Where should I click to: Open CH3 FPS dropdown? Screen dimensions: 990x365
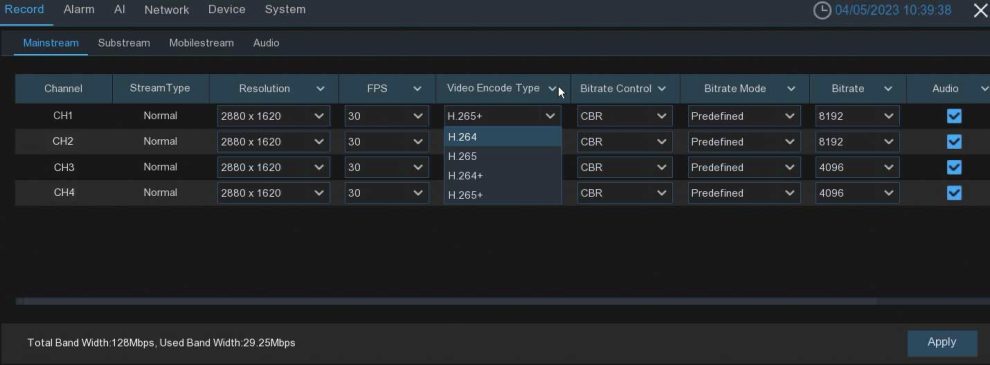[x=386, y=167]
